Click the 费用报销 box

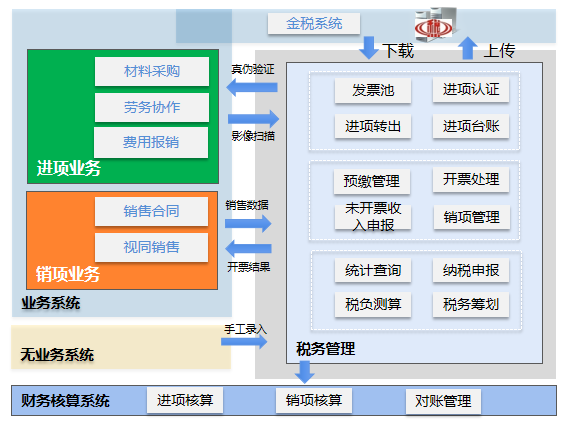coord(151,142)
